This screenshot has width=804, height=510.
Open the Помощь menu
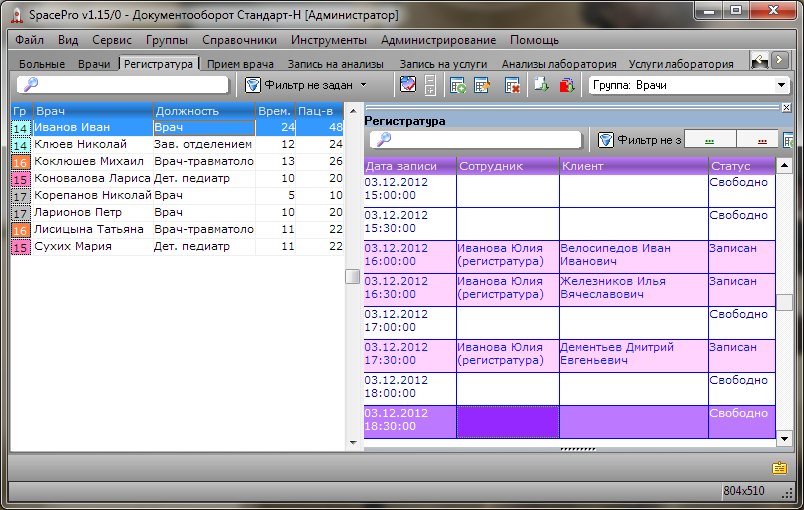[x=534, y=40]
